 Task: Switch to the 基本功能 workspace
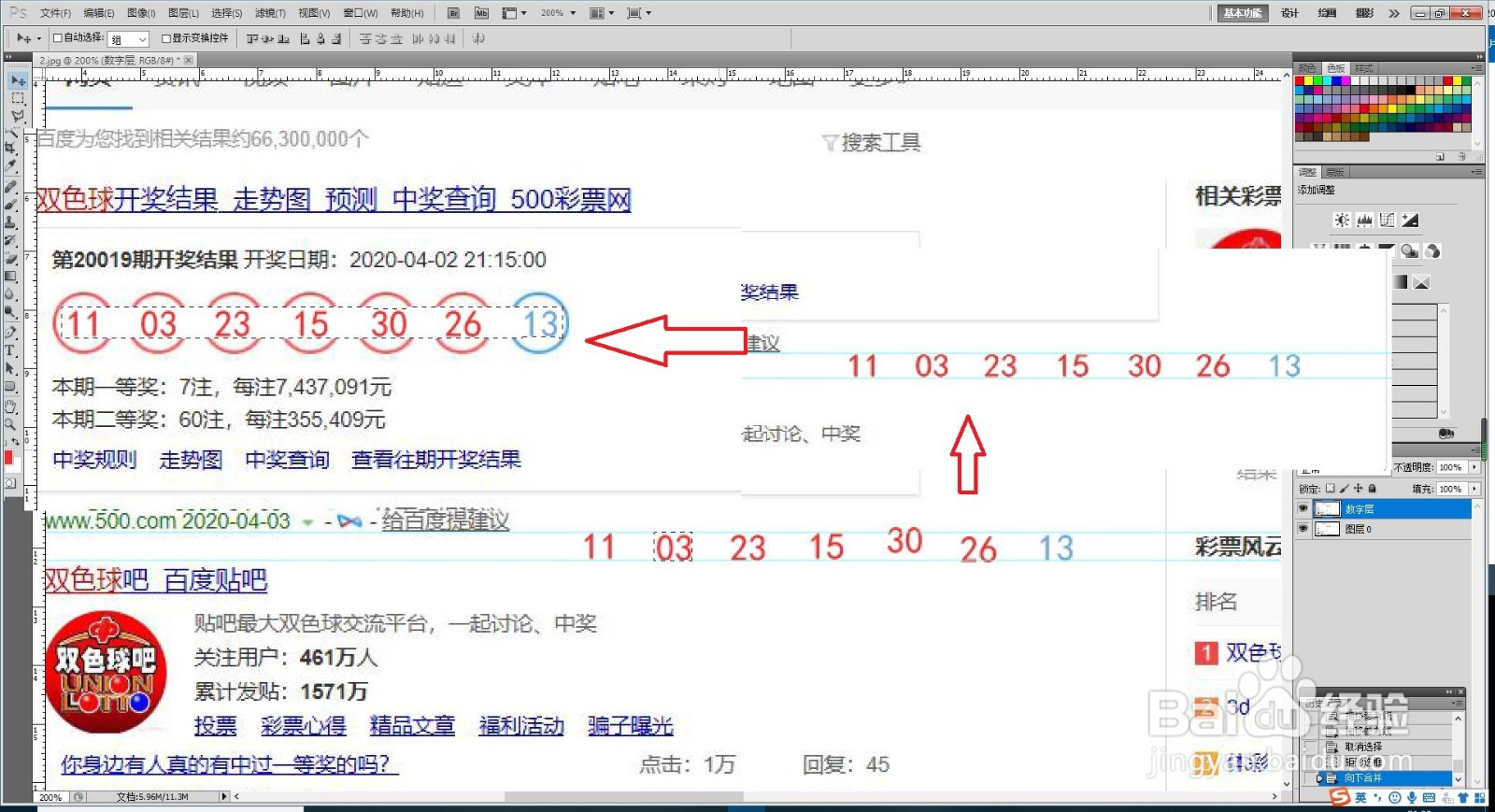coord(1242,13)
